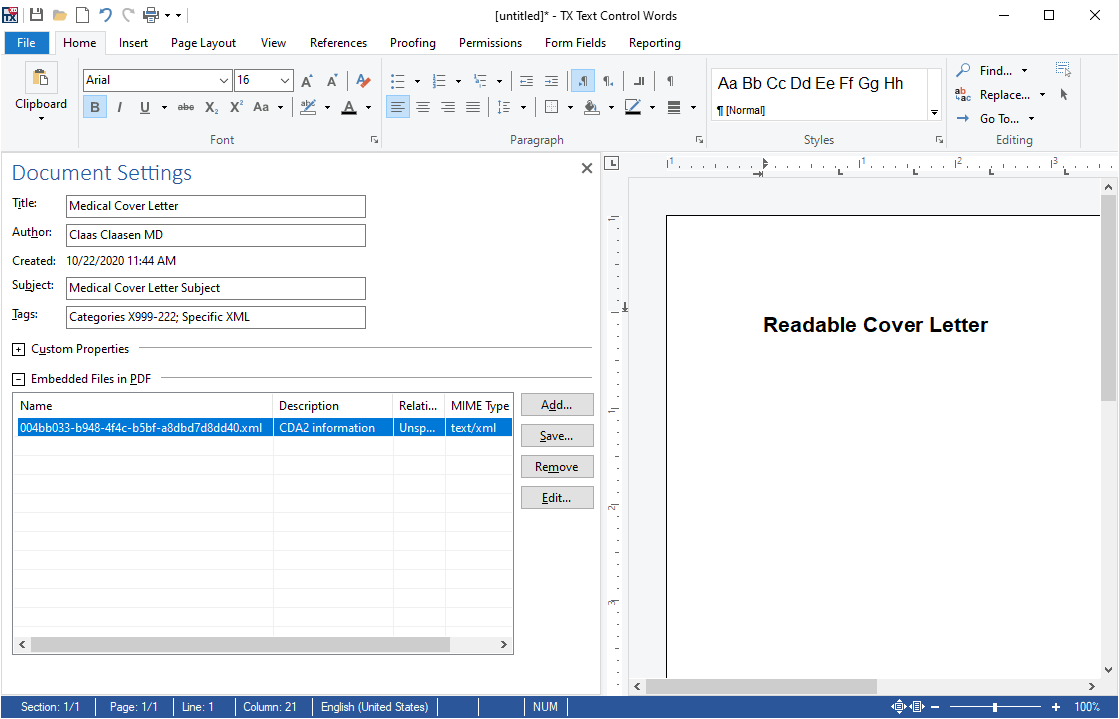This screenshot has width=1119, height=719.
Task: Switch to the References tab
Action: tap(338, 43)
